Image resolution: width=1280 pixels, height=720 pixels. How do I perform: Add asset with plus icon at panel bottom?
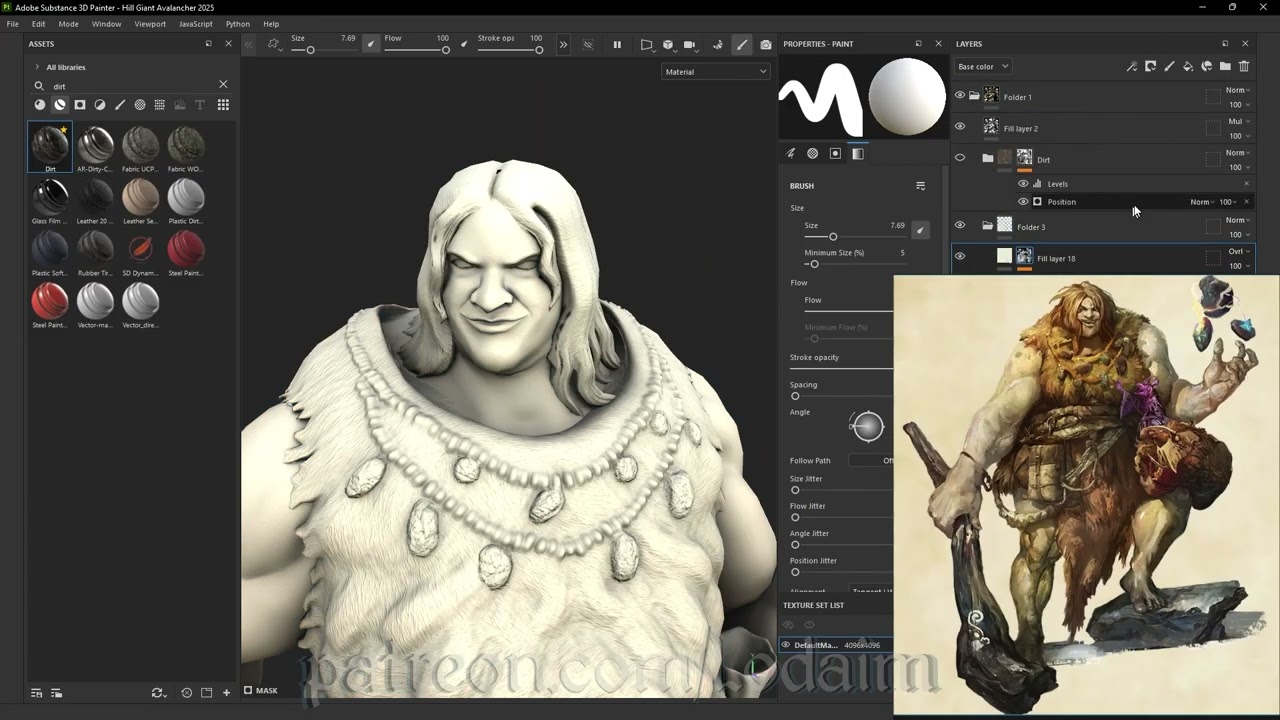pyautogui.click(x=227, y=693)
